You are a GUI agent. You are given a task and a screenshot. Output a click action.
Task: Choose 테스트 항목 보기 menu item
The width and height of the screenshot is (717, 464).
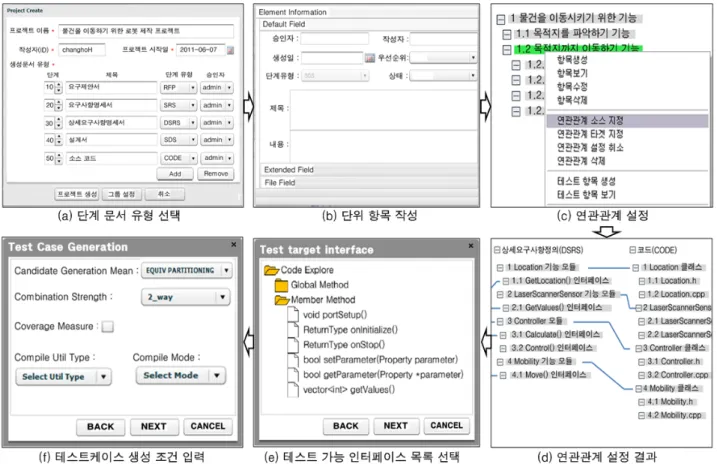586,195
